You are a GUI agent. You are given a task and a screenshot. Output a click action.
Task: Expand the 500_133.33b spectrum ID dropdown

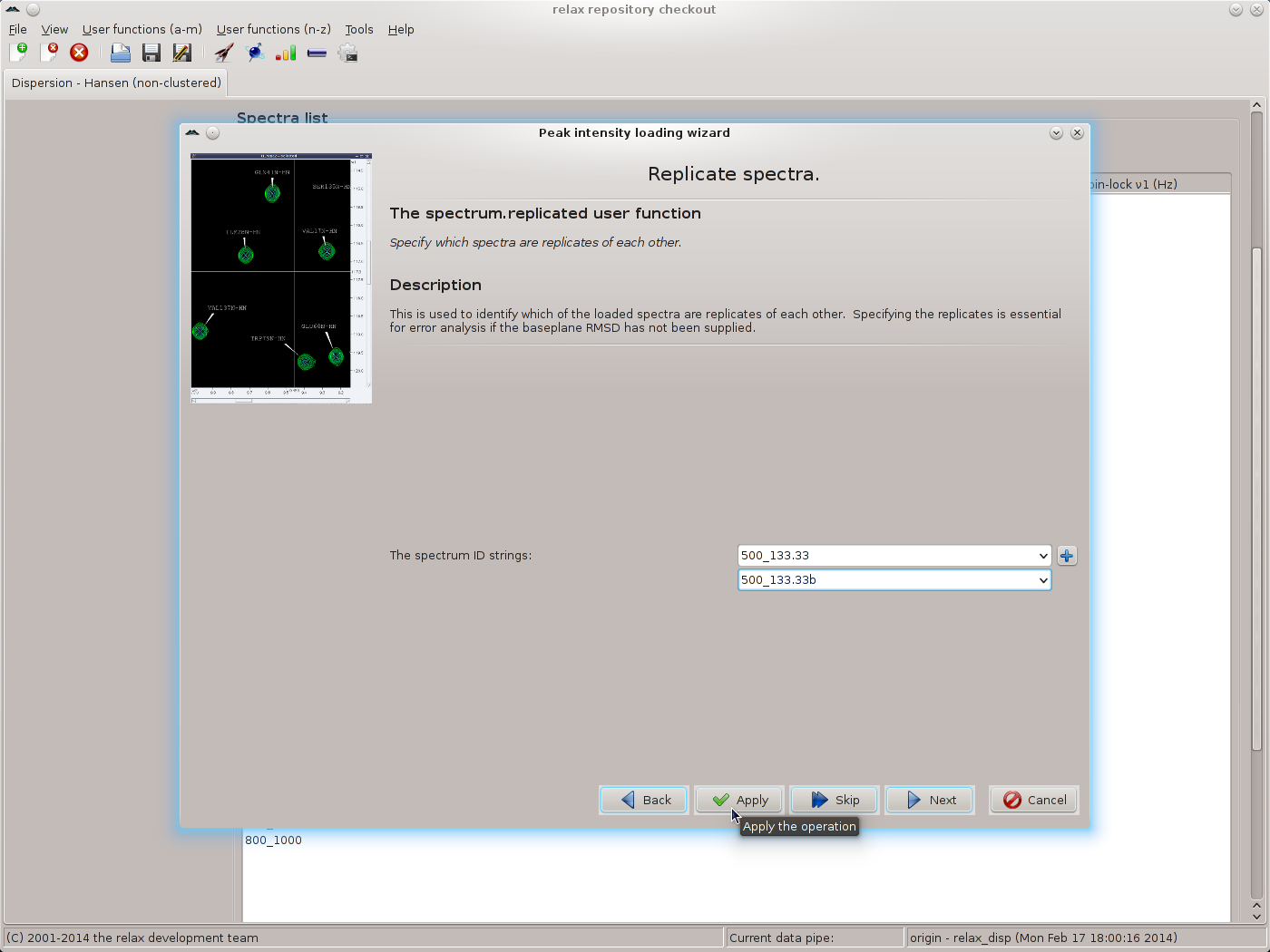tap(1042, 580)
